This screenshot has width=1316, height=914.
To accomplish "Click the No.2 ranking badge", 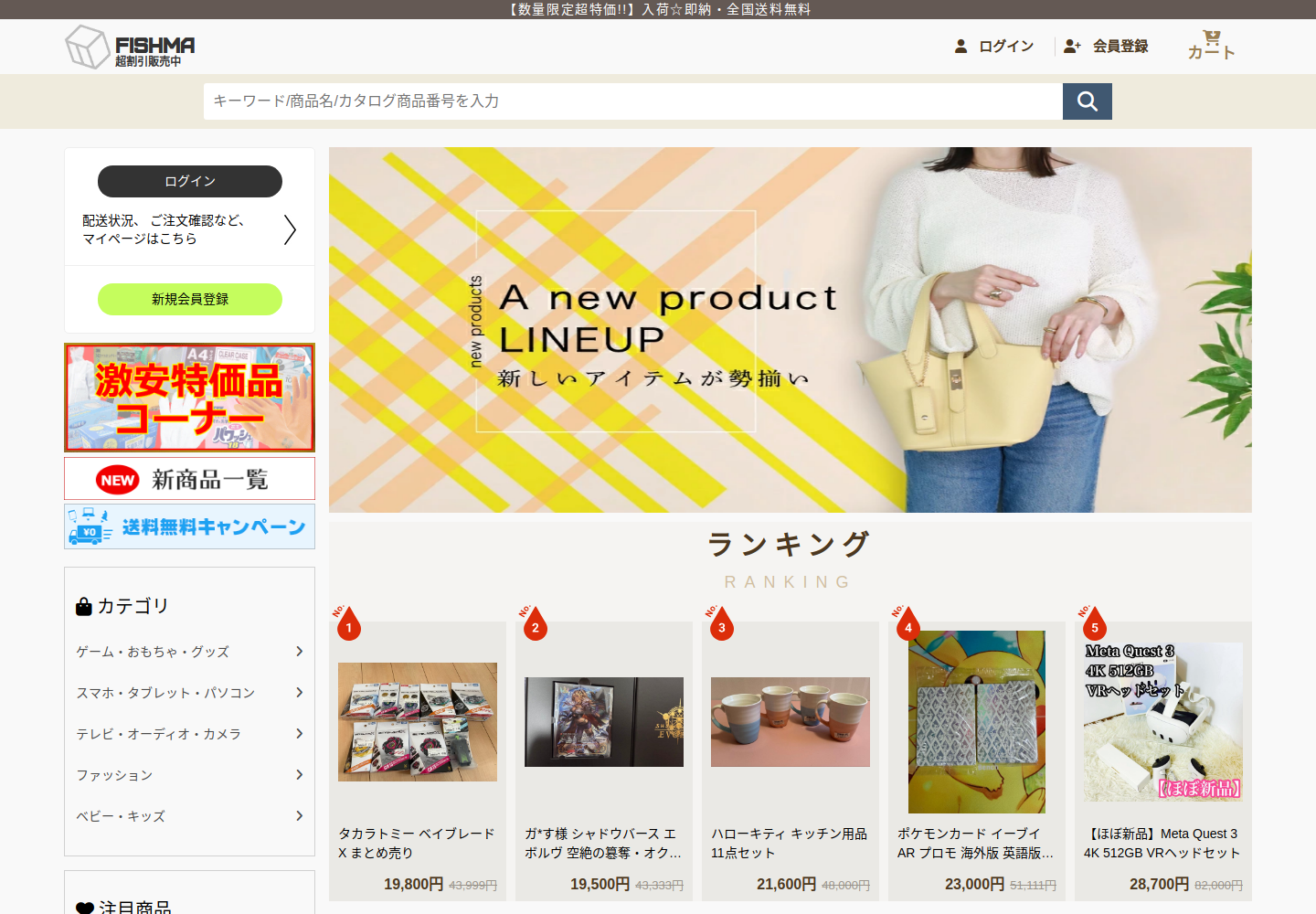I will 535,624.
